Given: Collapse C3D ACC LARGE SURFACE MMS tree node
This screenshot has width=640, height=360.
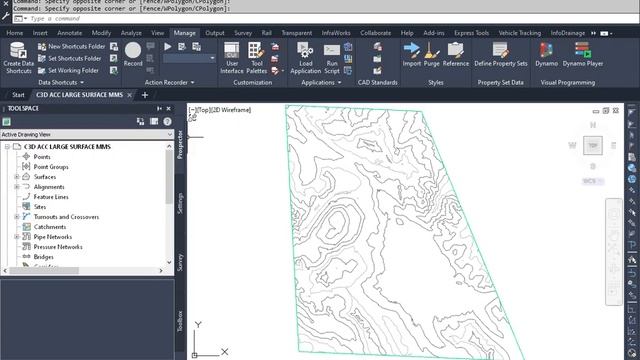Looking at the screenshot, I should (x=7, y=147).
